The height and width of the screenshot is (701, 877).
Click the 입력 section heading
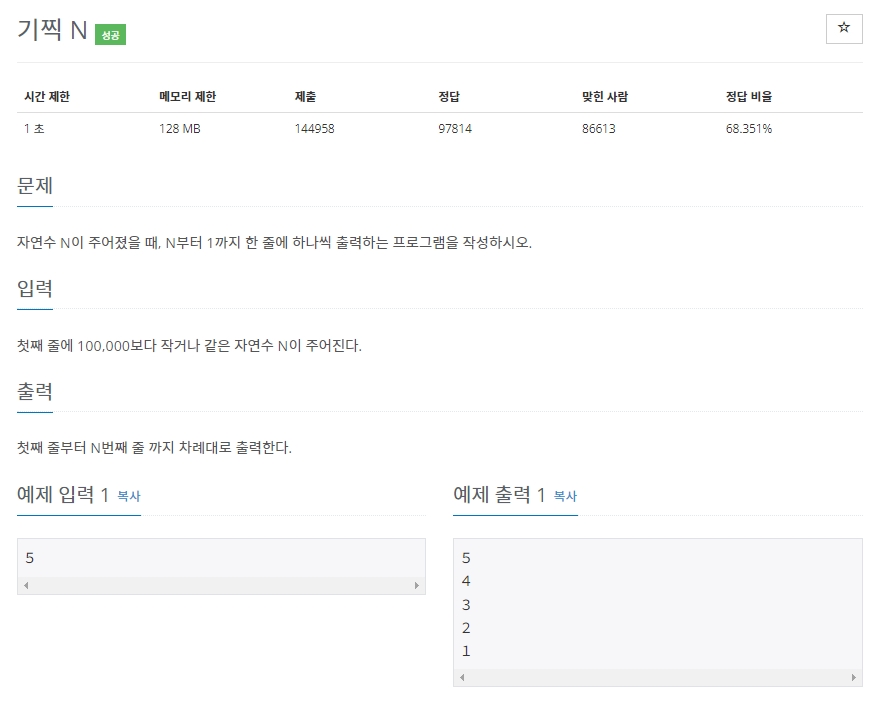point(35,289)
